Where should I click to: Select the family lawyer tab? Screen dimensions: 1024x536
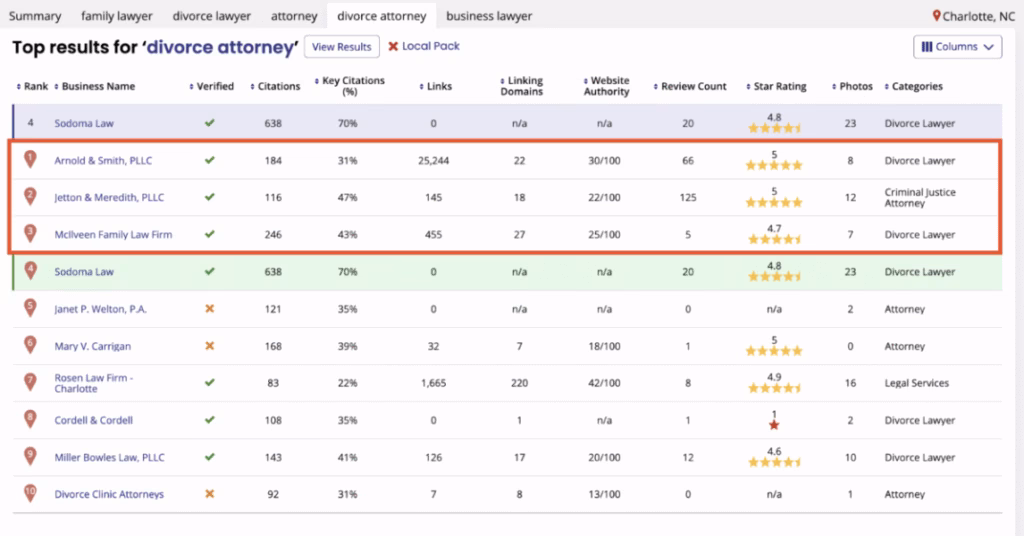[x=116, y=16]
